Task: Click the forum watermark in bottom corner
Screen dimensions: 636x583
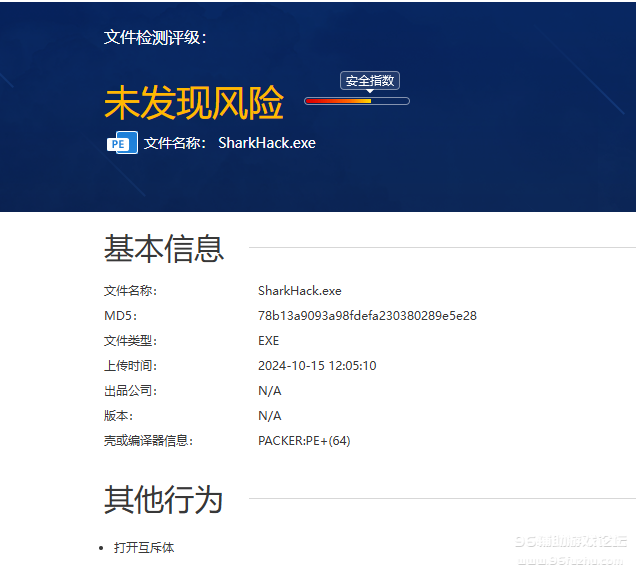Action: click(570, 548)
